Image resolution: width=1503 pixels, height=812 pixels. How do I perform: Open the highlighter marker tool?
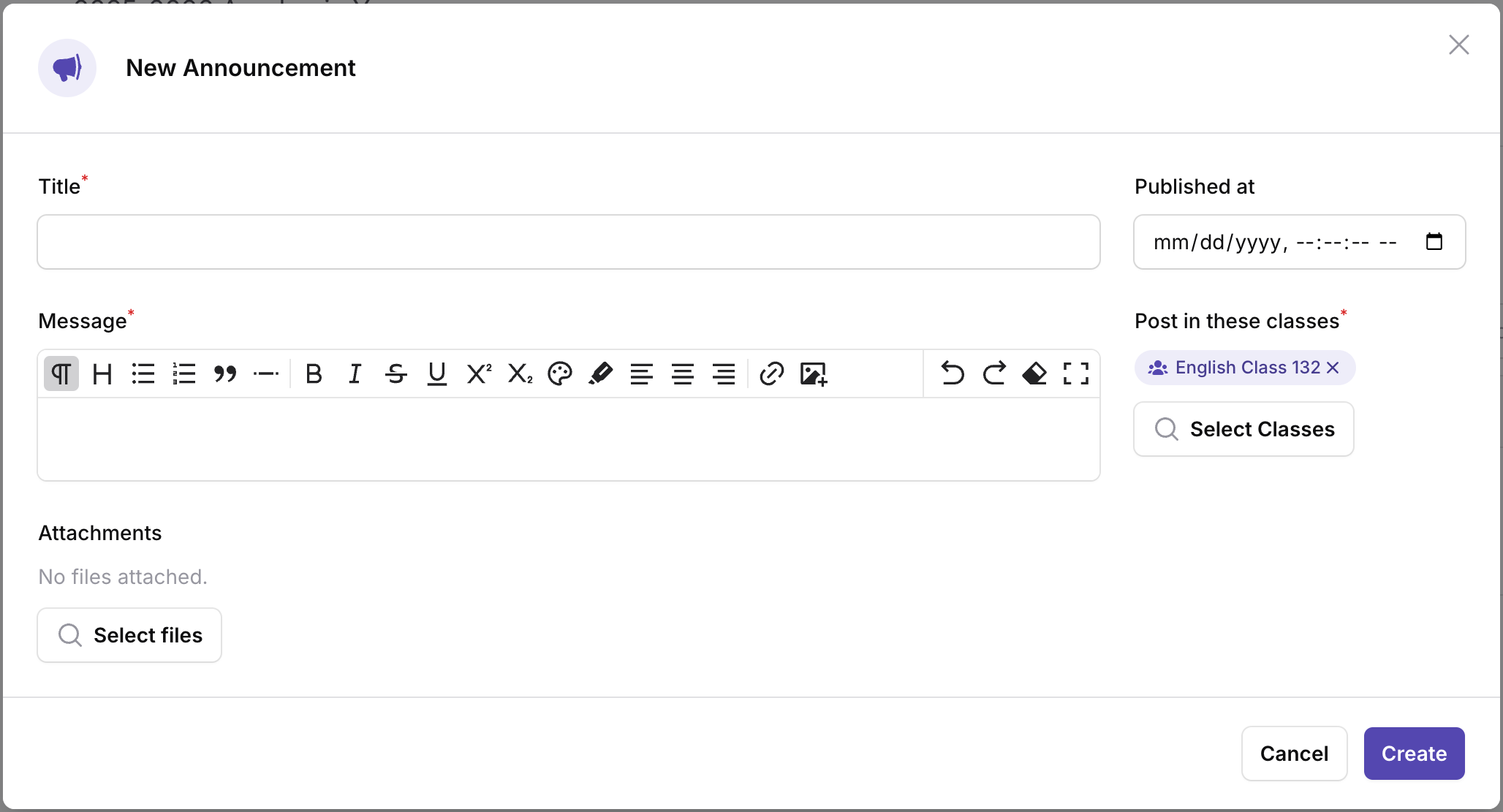point(601,373)
